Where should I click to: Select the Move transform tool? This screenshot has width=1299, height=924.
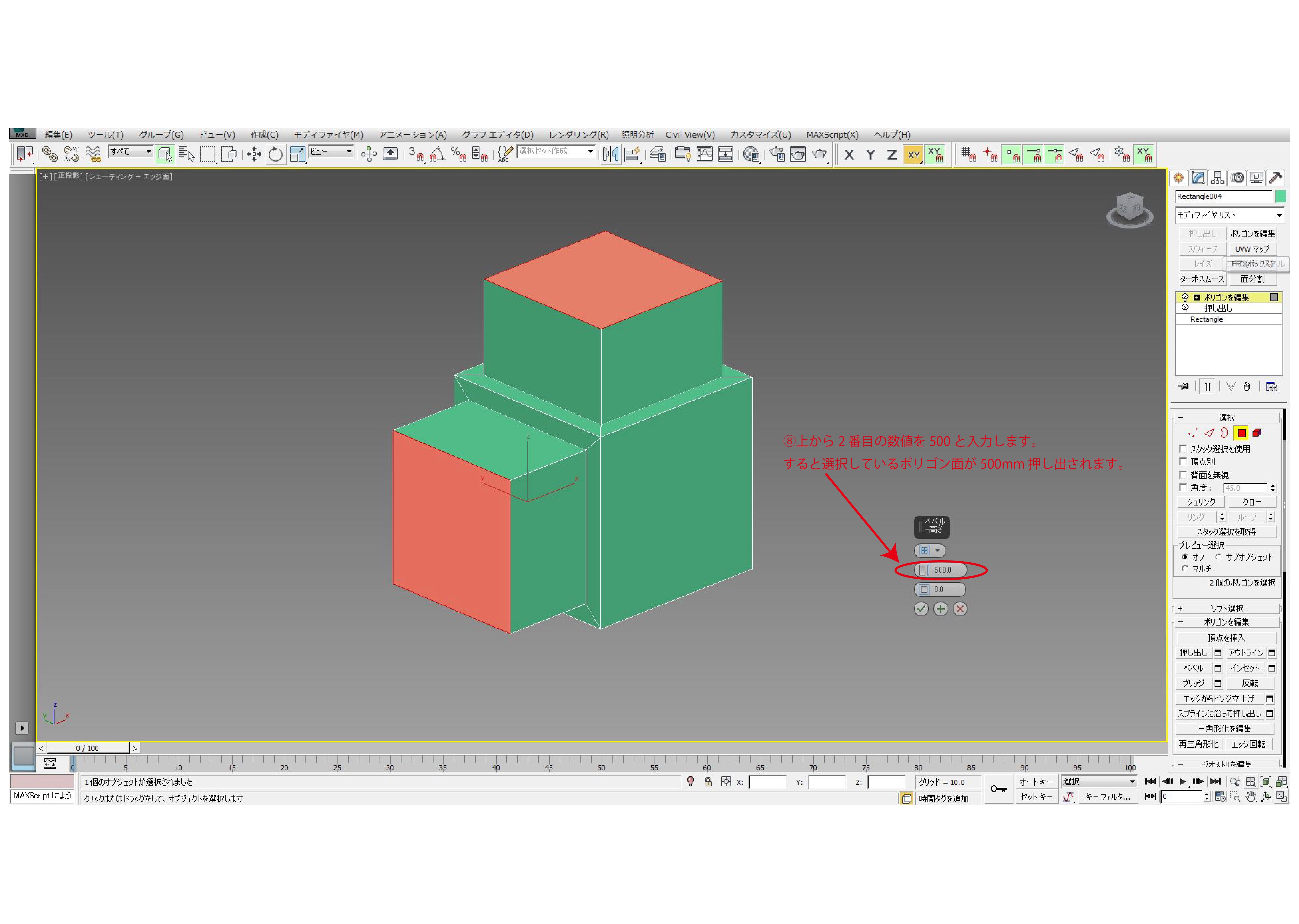point(254,154)
